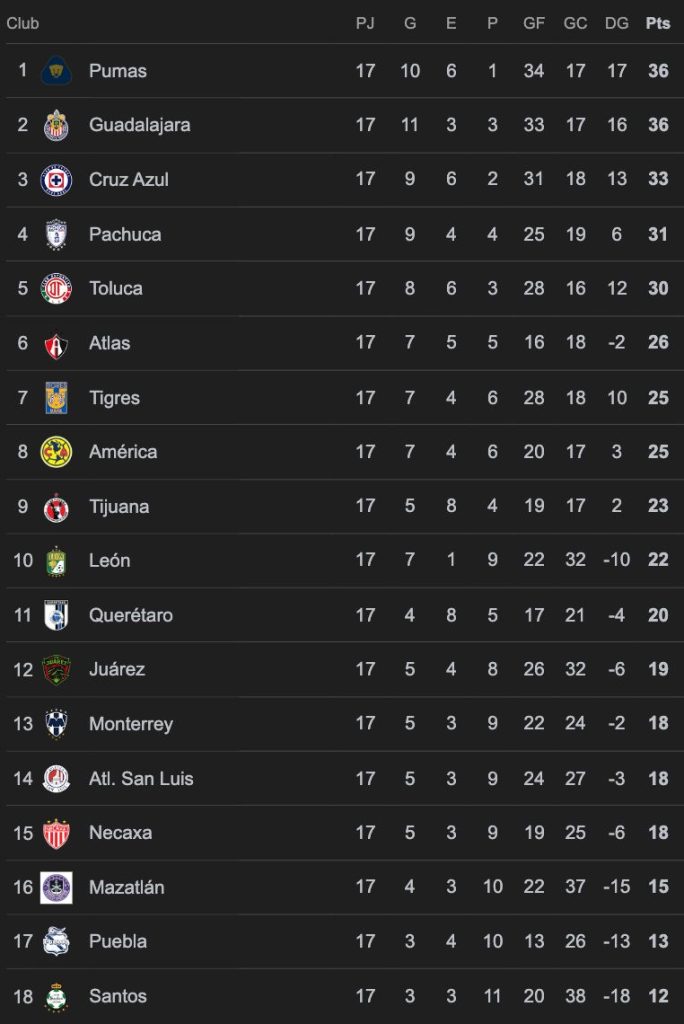Click the Pumas club crest icon
Screen dimensions: 684x1024
tap(56, 71)
